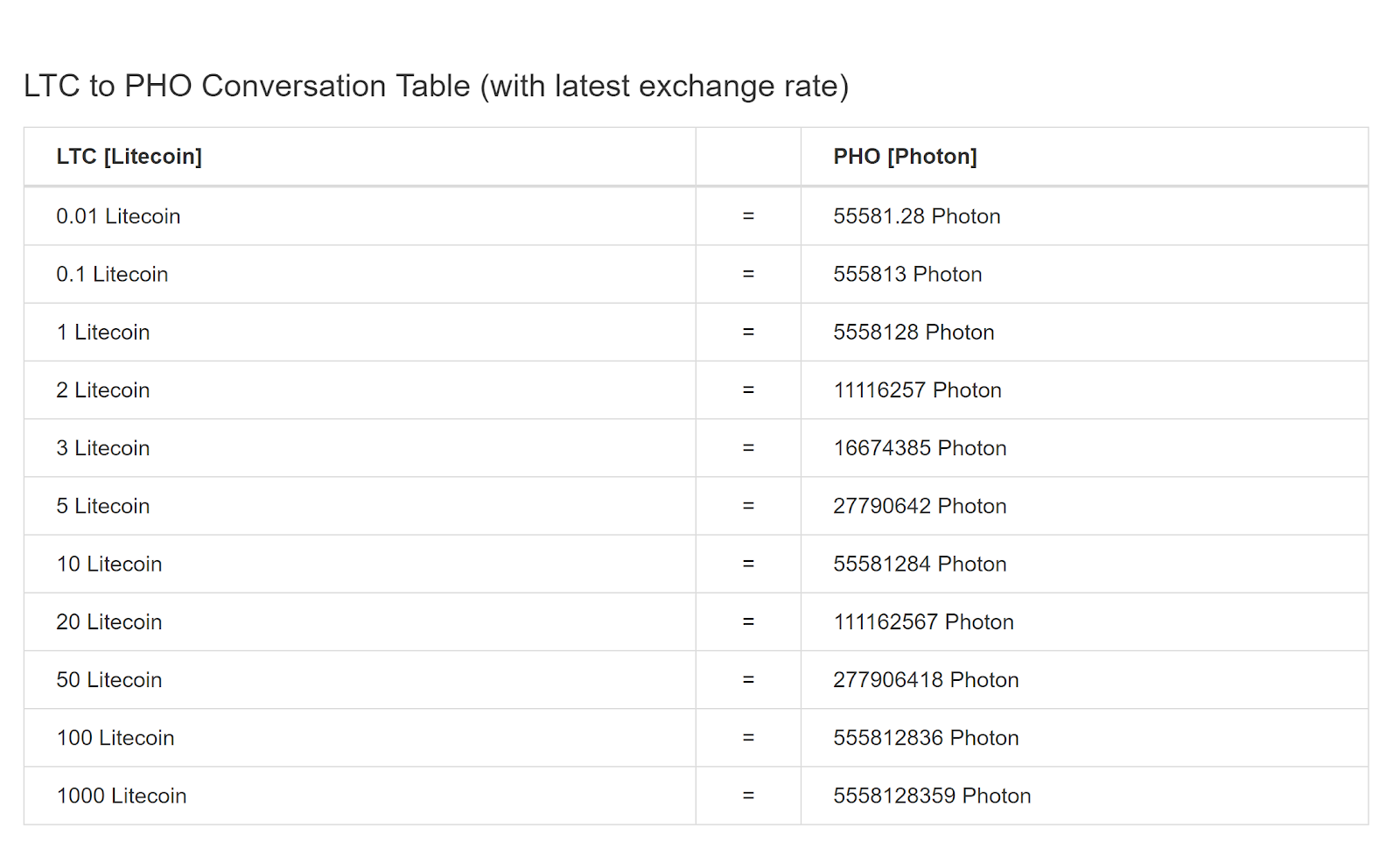Click the 555813 Photon value
Image resolution: width=1400 pixels, height=863 pixels.
907,274
